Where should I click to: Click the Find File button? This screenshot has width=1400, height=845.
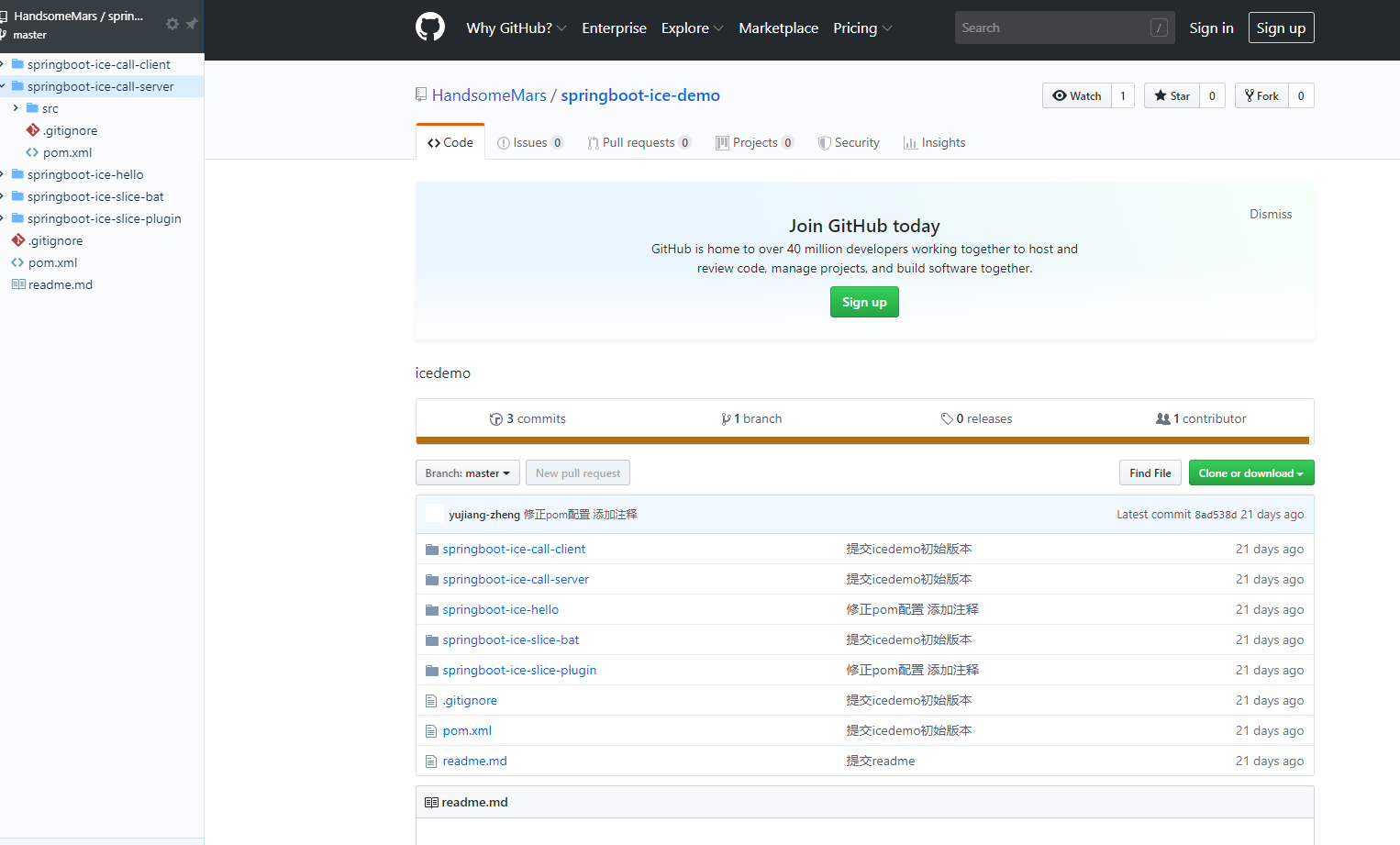[x=1150, y=473]
